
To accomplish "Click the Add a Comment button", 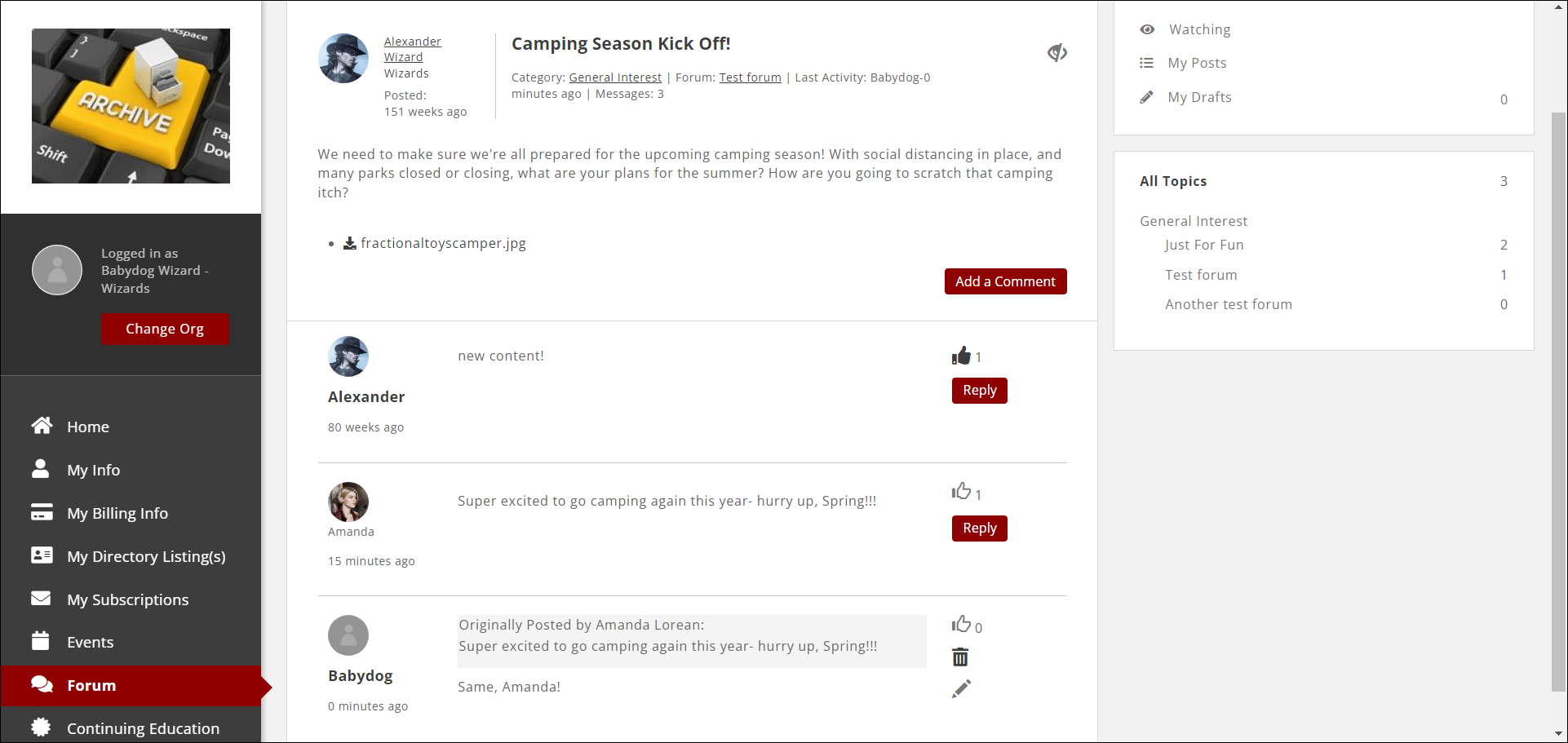I will [1005, 281].
